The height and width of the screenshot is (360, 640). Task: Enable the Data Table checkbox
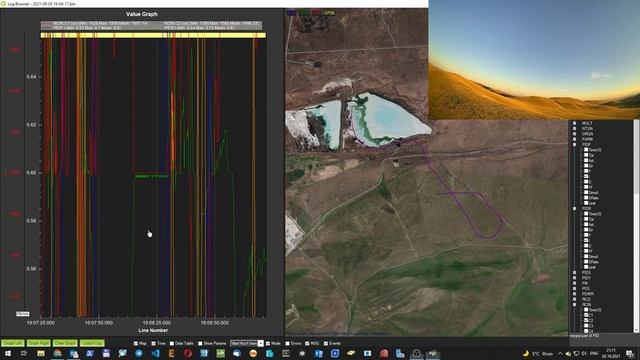coord(172,344)
